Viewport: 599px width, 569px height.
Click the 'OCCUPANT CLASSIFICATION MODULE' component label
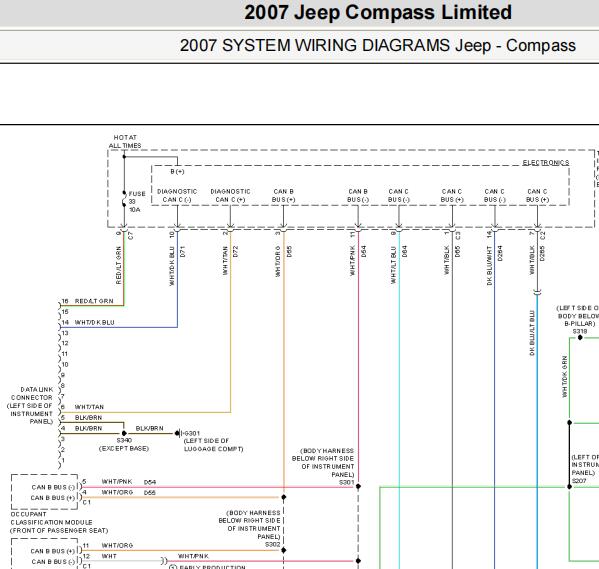[59, 522]
